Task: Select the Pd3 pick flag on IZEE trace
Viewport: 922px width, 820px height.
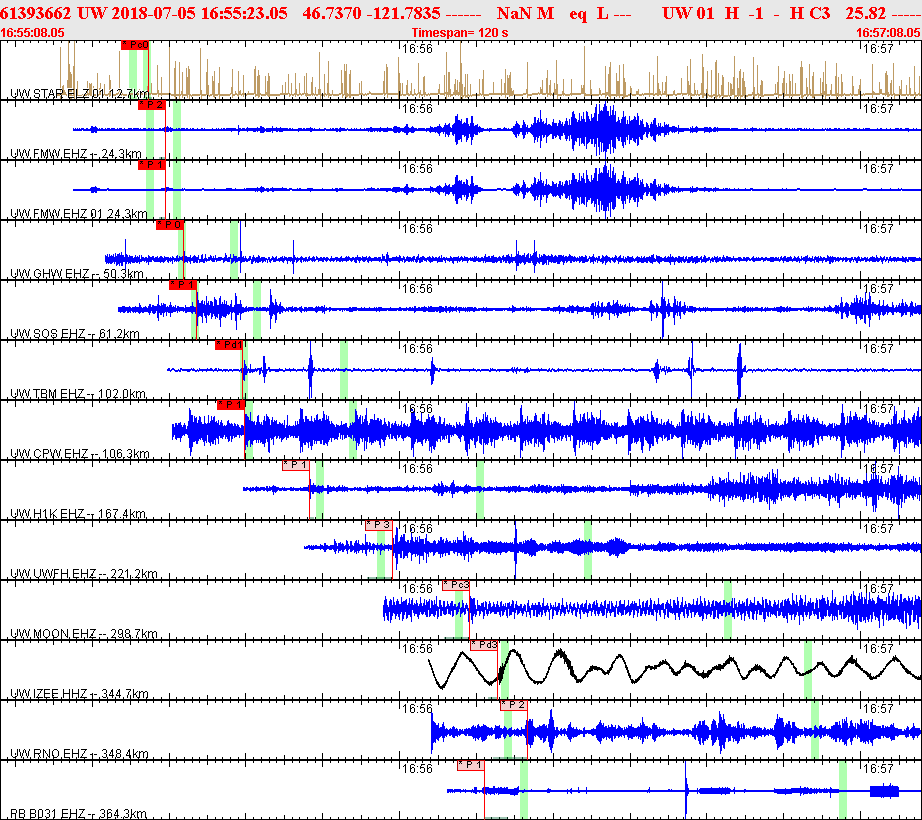Action: point(485,645)
